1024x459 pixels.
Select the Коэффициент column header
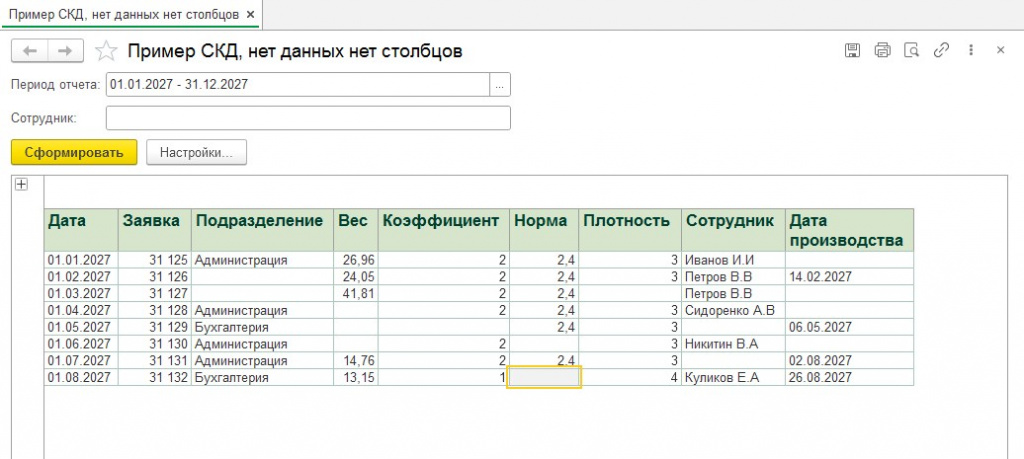point(443,230)
